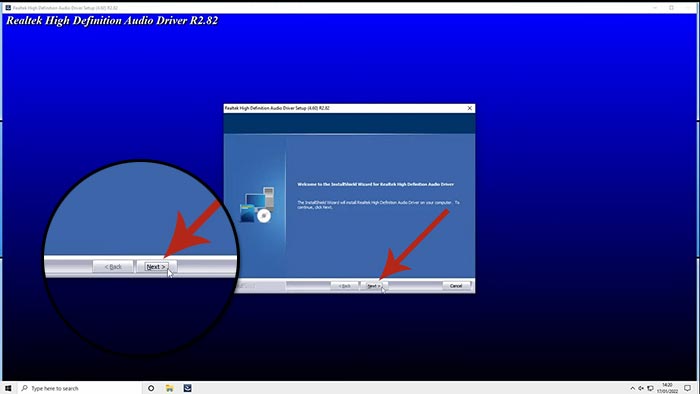Show hidden system tray icons
Viewport: 700px width, 394px height.
point(632,388)
